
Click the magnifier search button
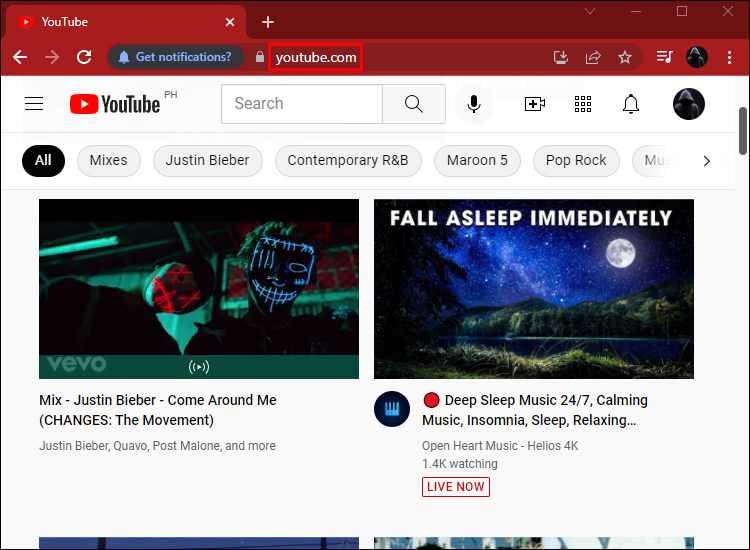[414, 104]
